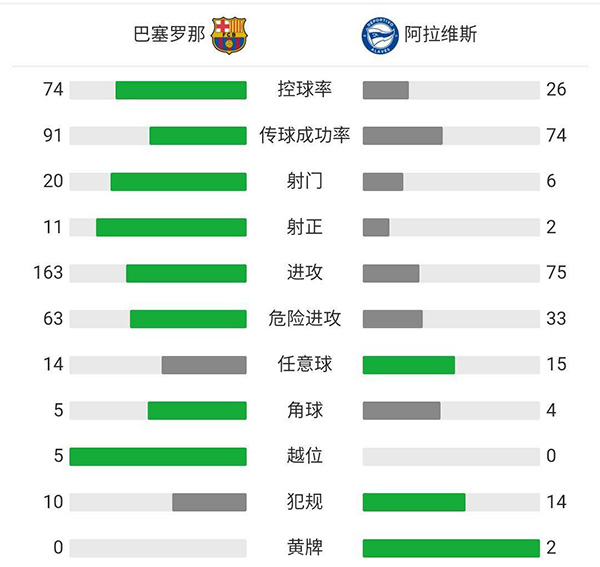Click the 控球率 stat label

[x=305, y=90]
